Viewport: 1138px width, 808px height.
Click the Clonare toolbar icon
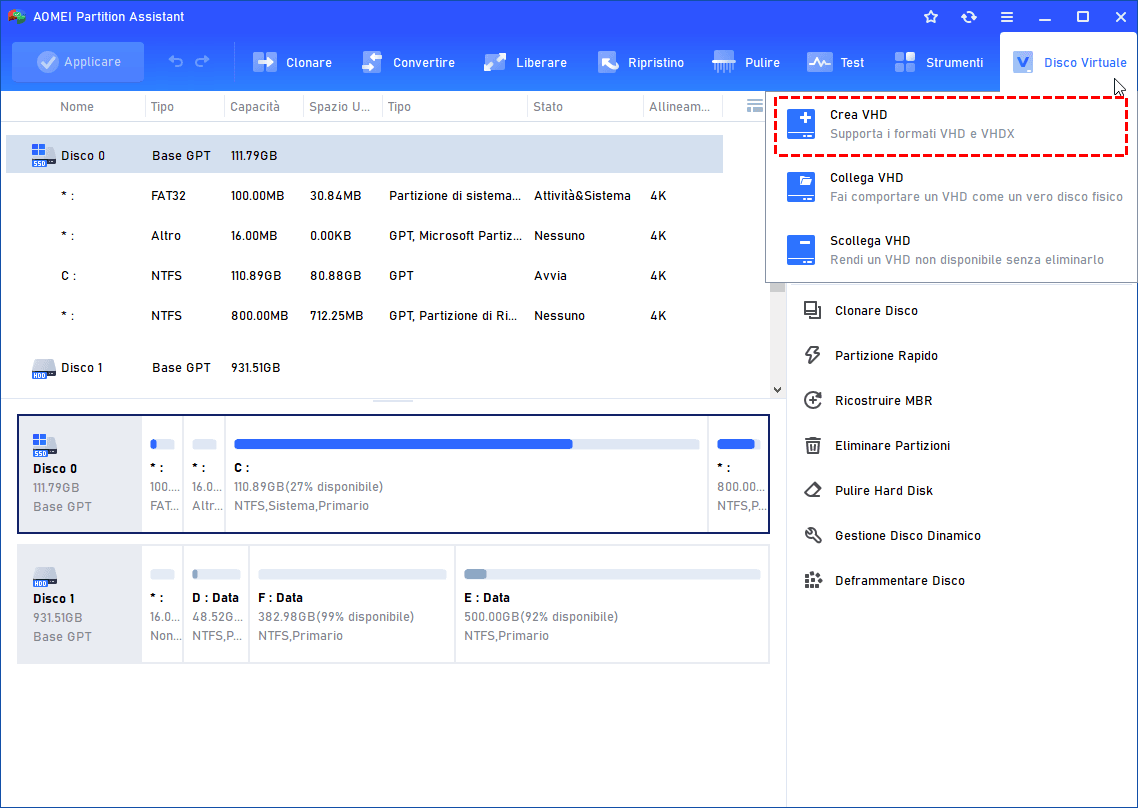pos(265,62)
